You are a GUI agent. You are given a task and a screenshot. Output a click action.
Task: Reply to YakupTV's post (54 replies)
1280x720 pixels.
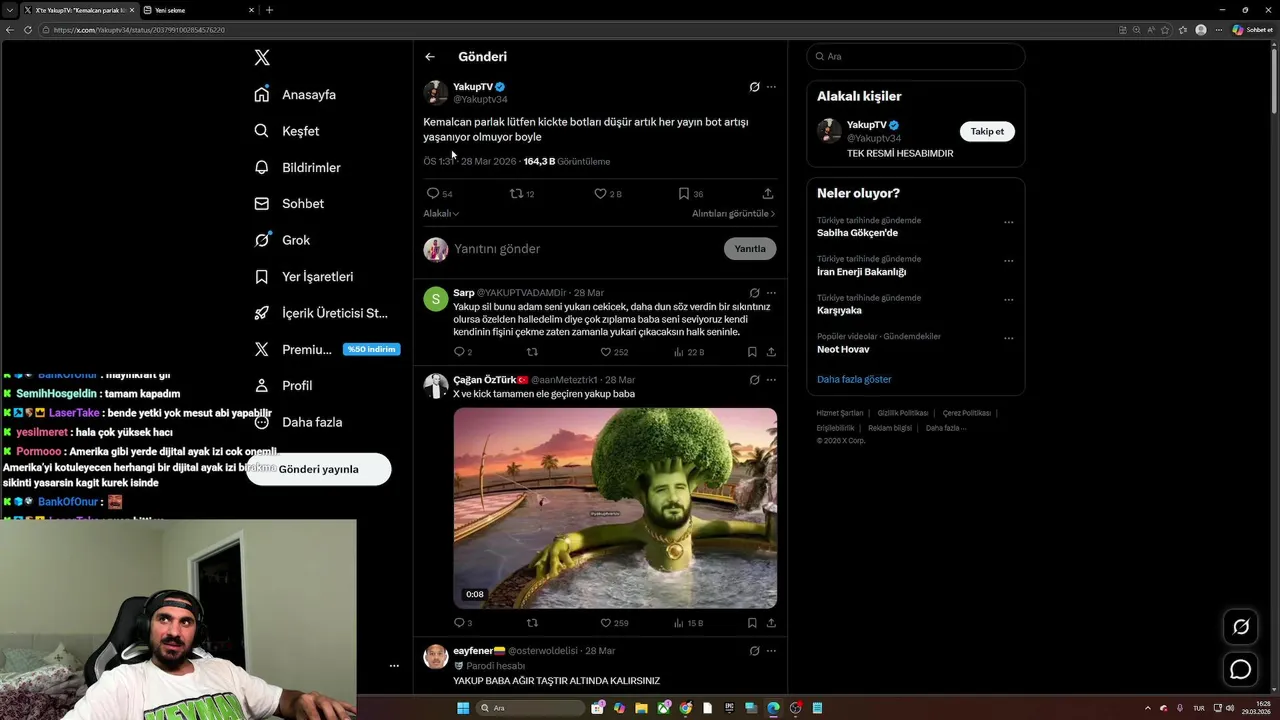point(439,194)
